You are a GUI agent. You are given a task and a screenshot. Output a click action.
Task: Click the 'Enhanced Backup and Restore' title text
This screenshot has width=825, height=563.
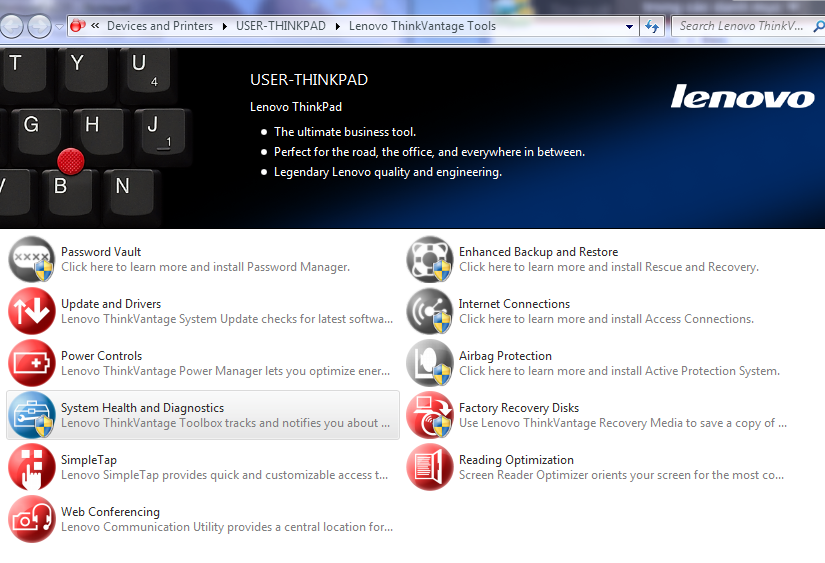538,252
